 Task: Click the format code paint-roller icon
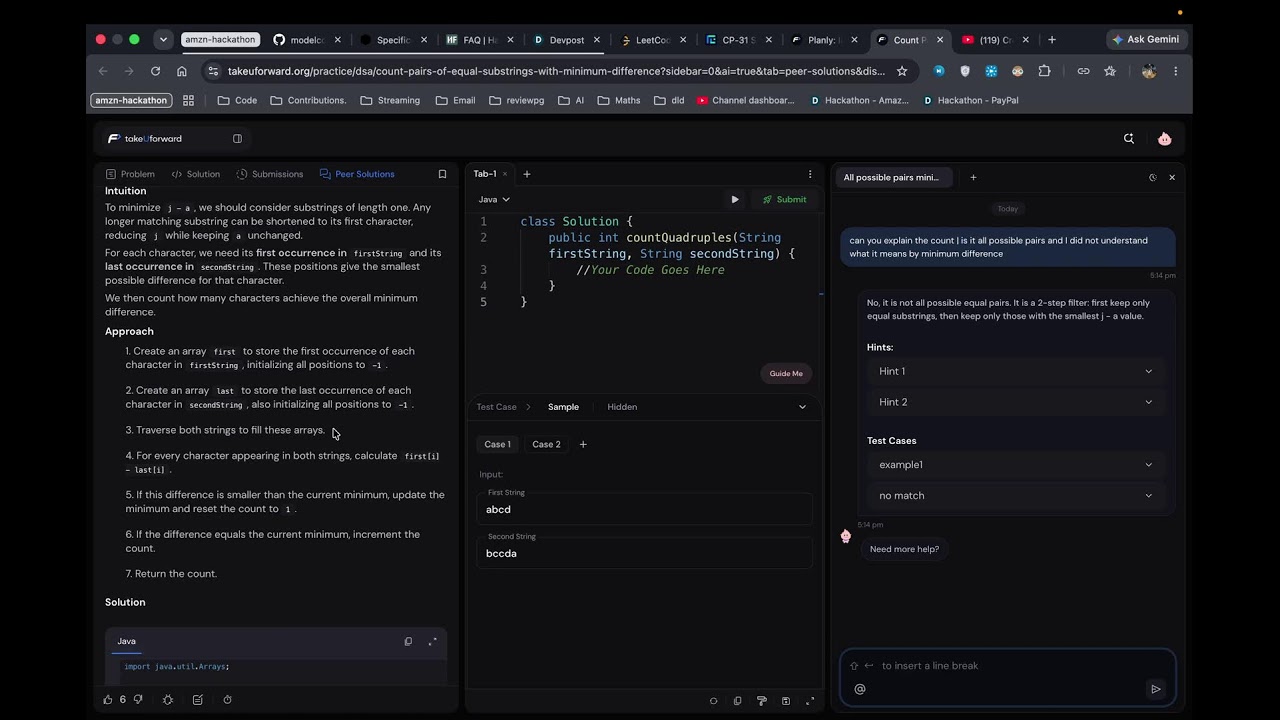tap(762, 701)
